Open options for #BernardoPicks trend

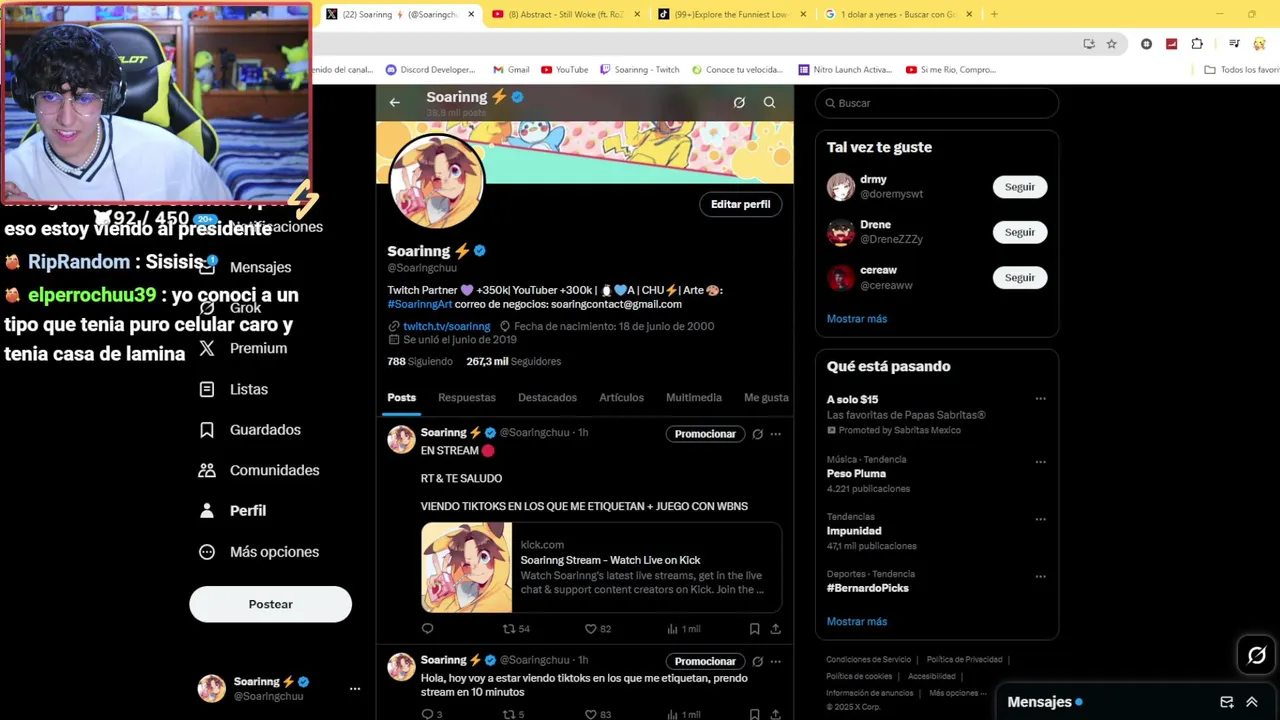coord(1040,577)
